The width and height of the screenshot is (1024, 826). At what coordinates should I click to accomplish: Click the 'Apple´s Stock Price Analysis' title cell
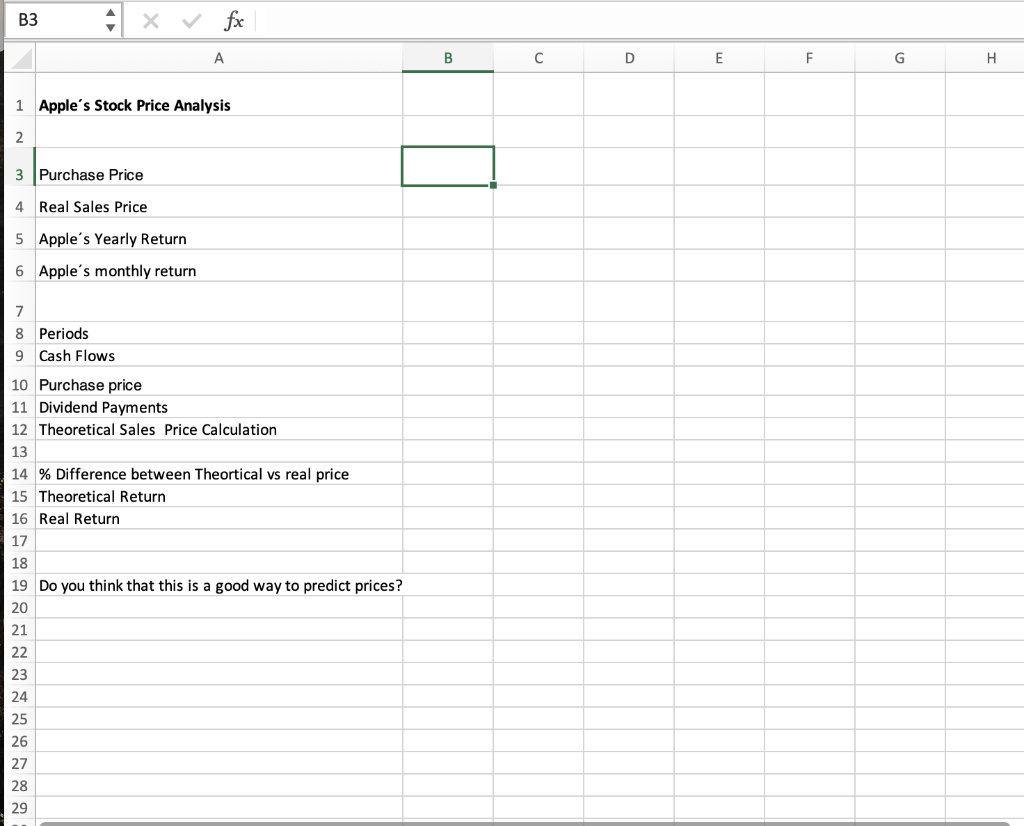tap(219, 95)
